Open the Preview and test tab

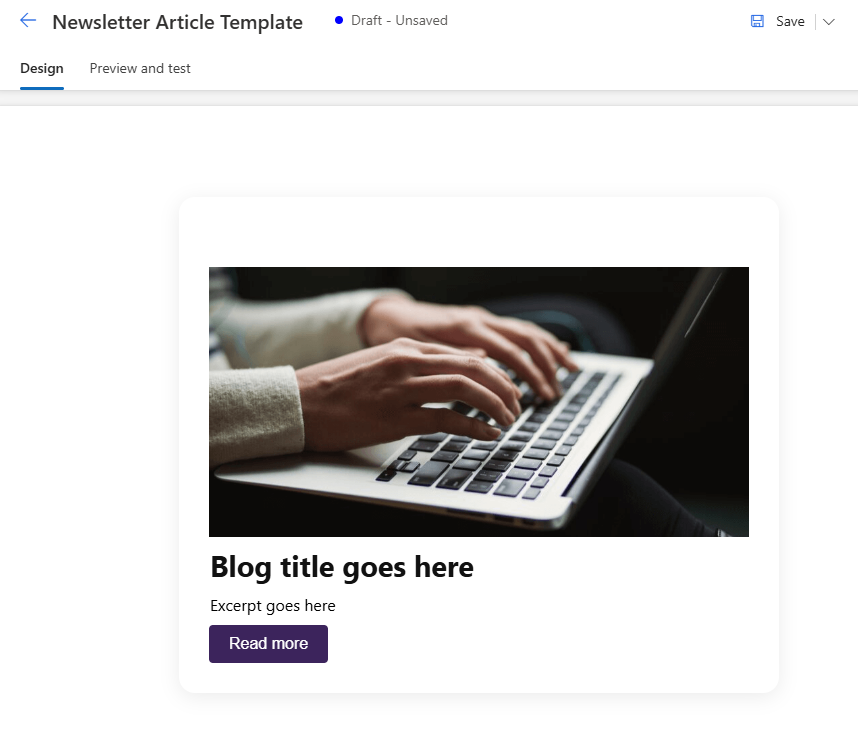pos(140,68)
